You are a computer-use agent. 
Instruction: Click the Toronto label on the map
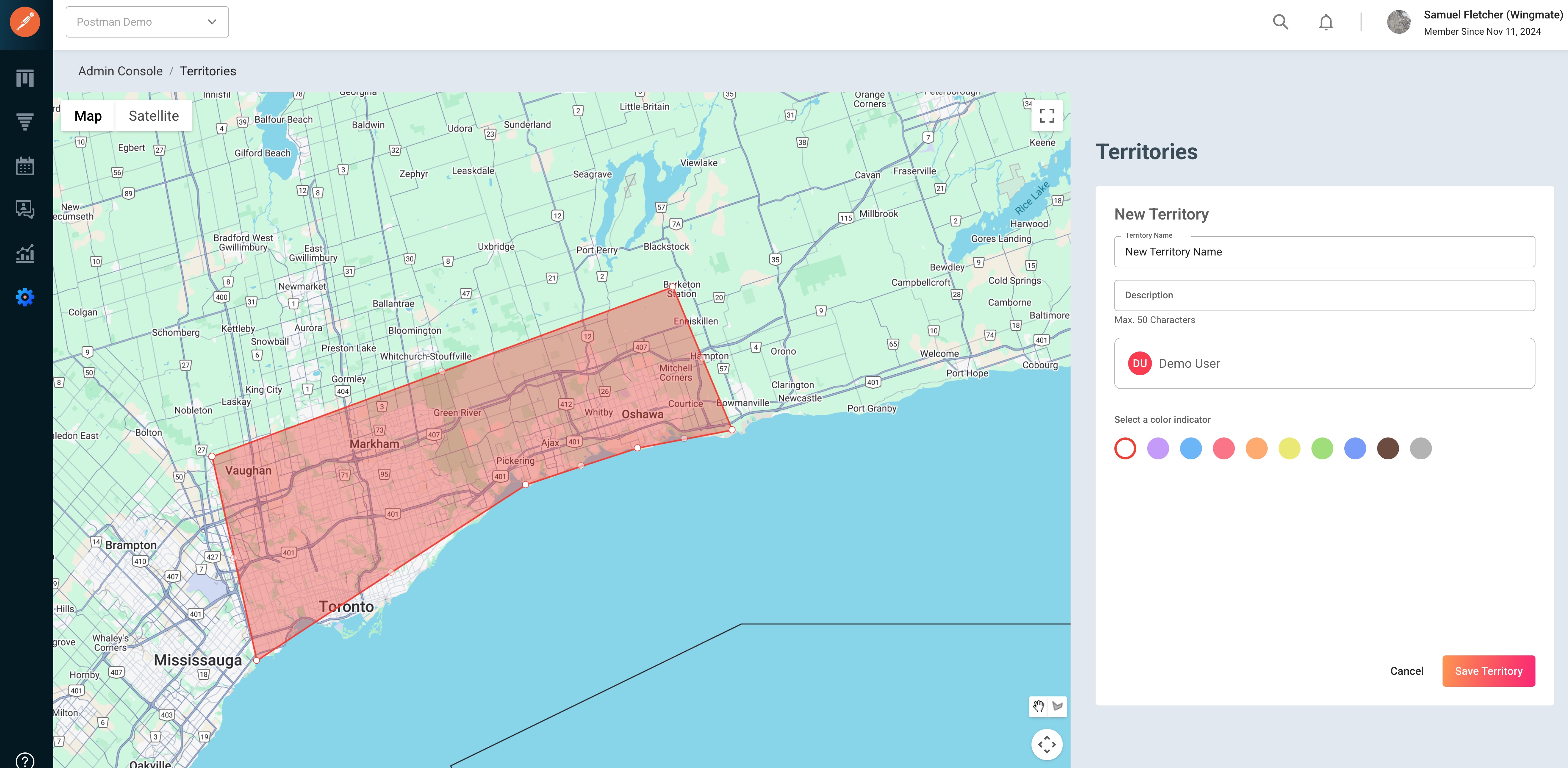click(x=346, y=607)
